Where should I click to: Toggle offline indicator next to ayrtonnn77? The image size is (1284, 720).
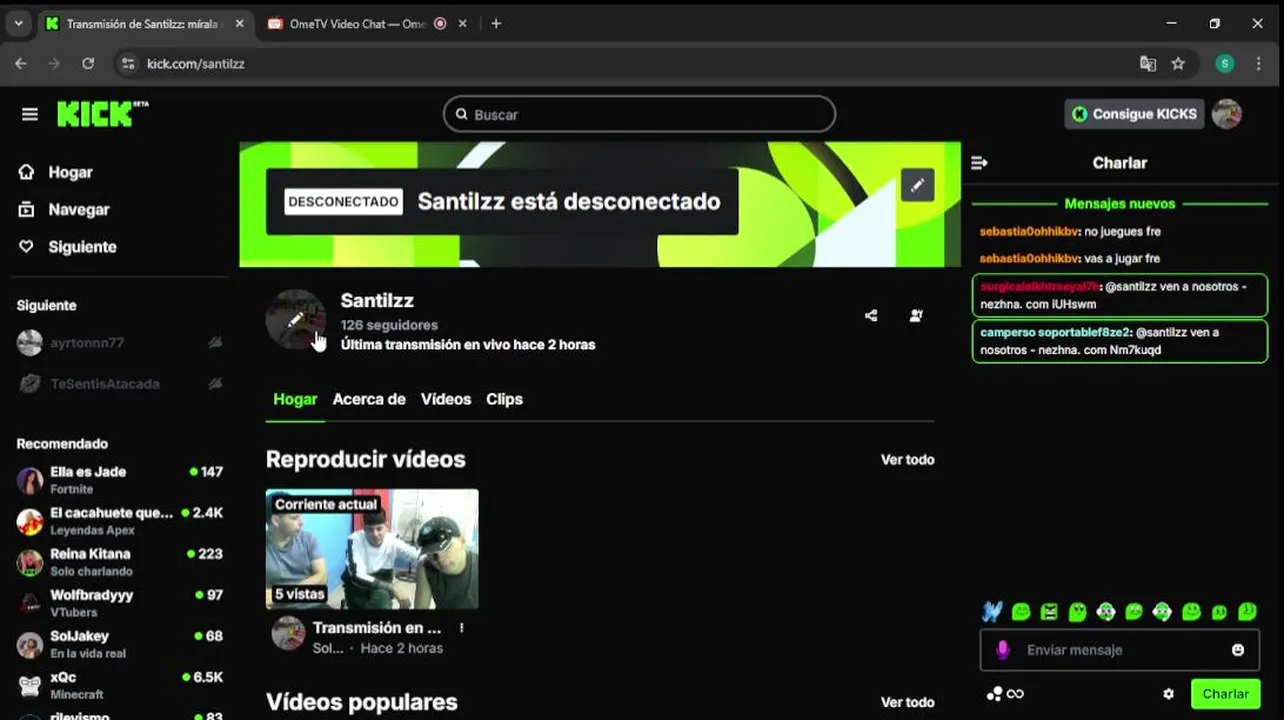click(215, 343)
